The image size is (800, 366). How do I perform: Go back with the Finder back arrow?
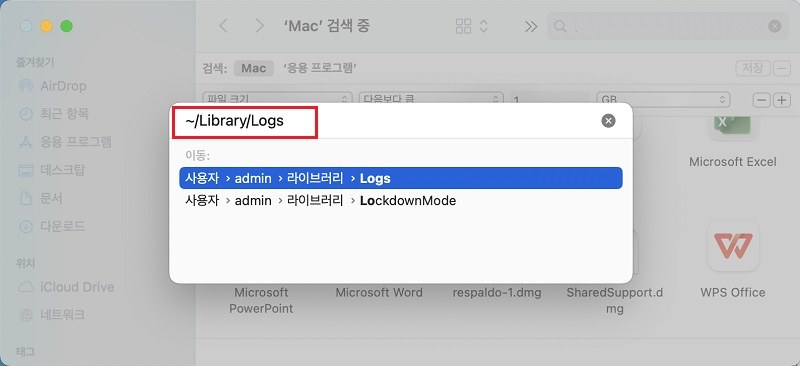(x=223, y=26)
